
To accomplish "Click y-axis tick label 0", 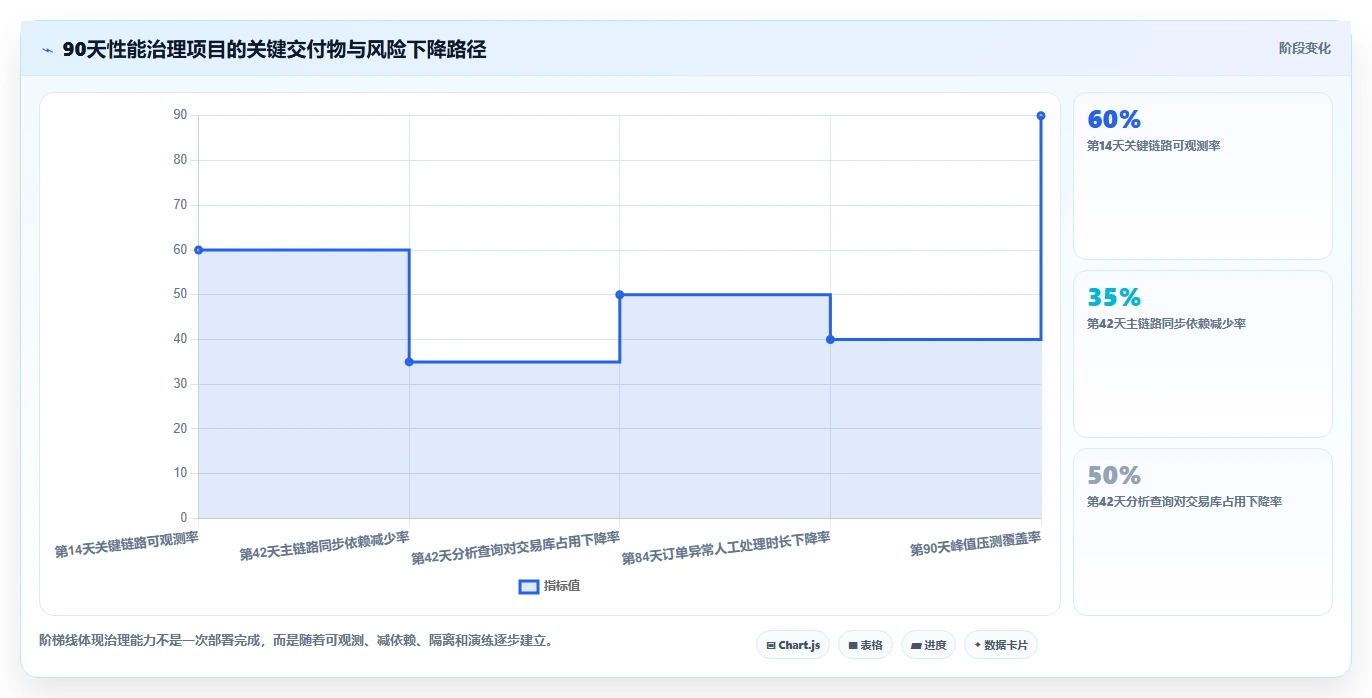I will click(x=183, y=518).
